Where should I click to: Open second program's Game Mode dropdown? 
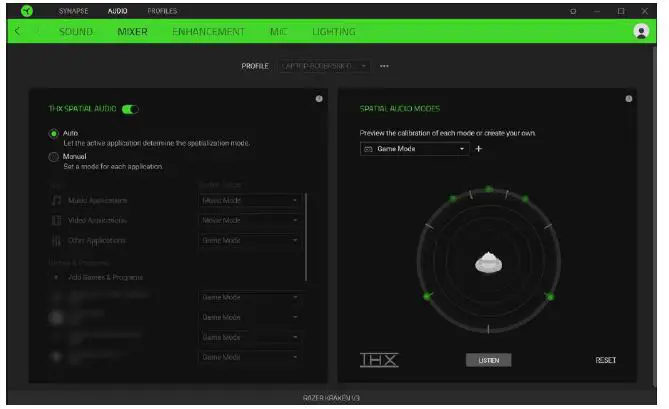tap(250, 317)
